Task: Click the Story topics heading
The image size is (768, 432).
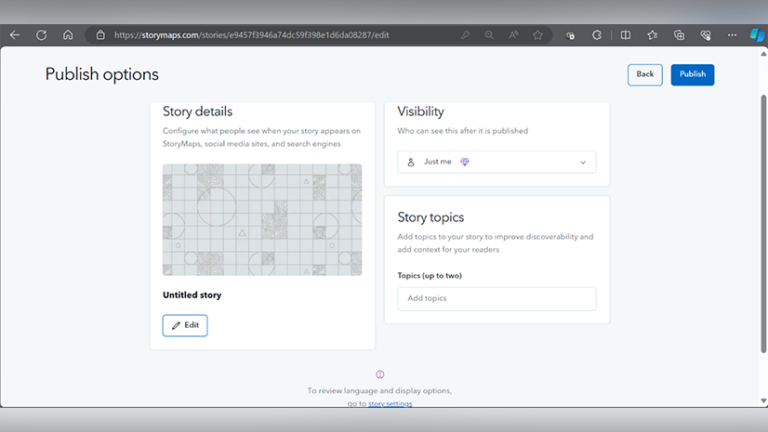Action: [431, 217]
